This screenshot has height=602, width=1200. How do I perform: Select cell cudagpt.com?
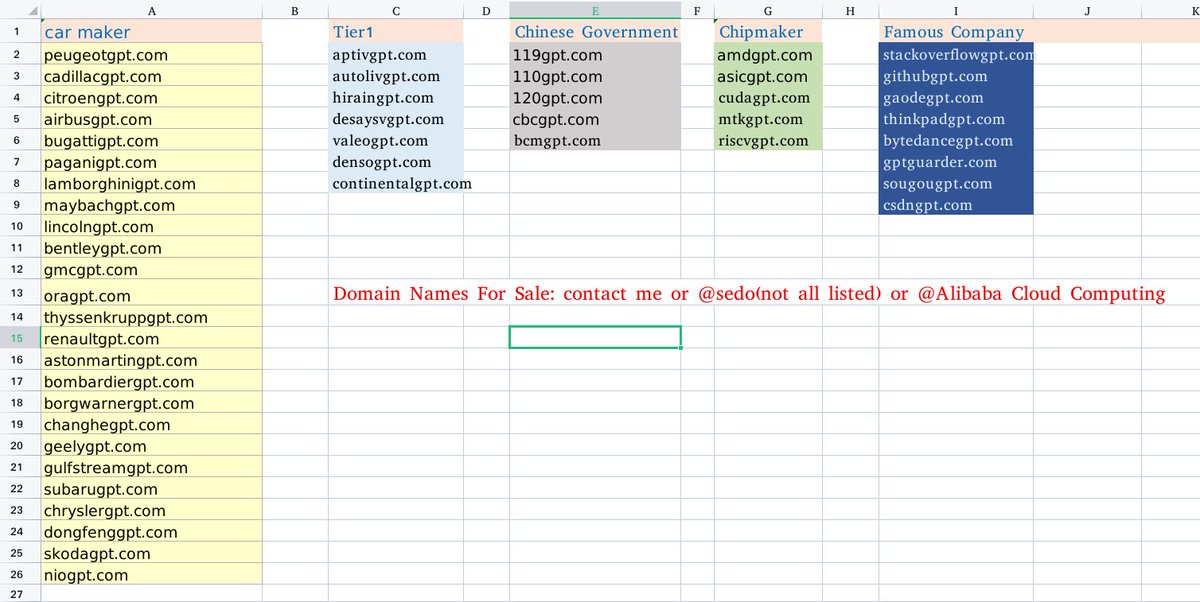point(767,98)
